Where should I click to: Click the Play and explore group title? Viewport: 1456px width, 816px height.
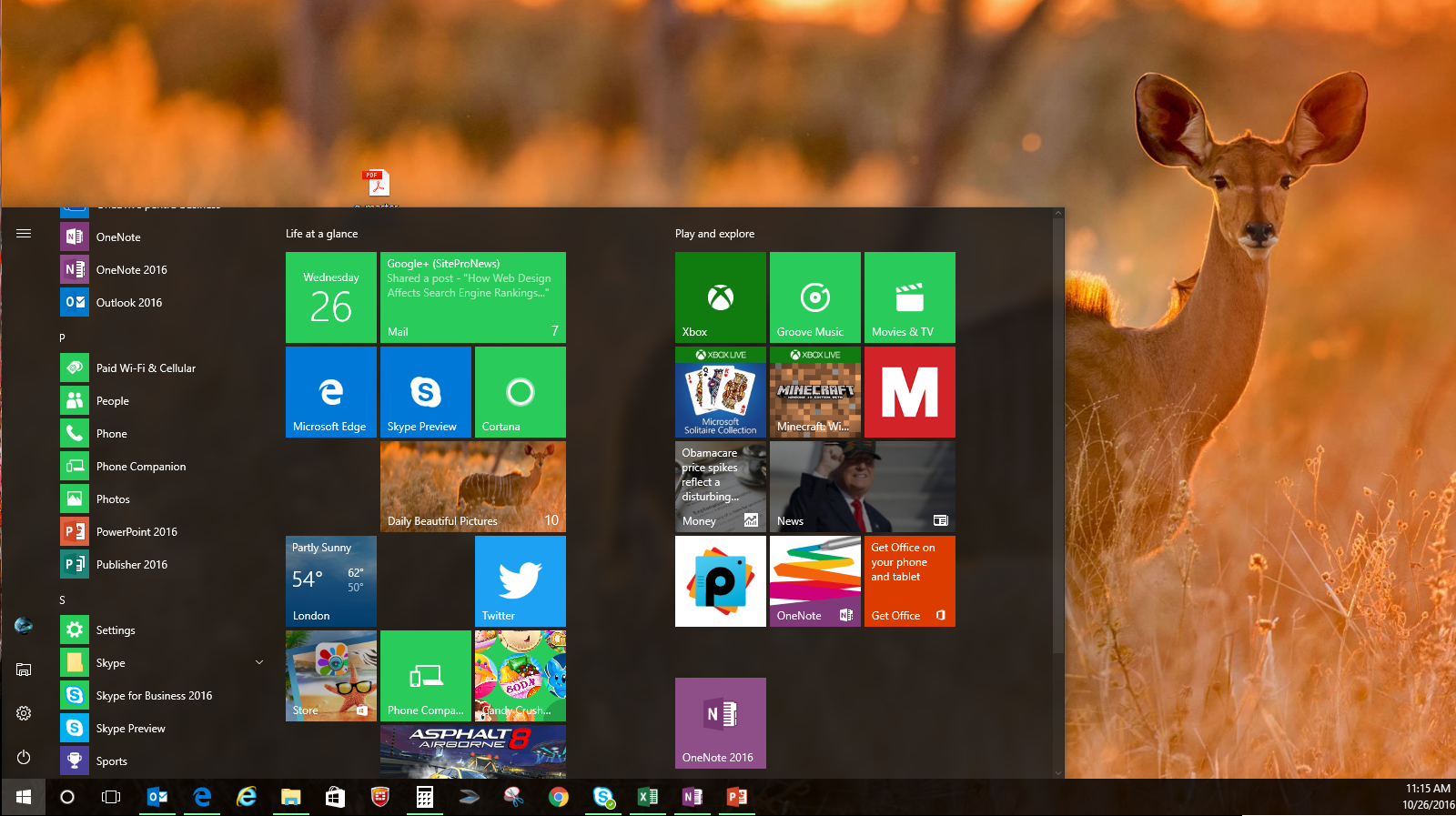[714, 234]
